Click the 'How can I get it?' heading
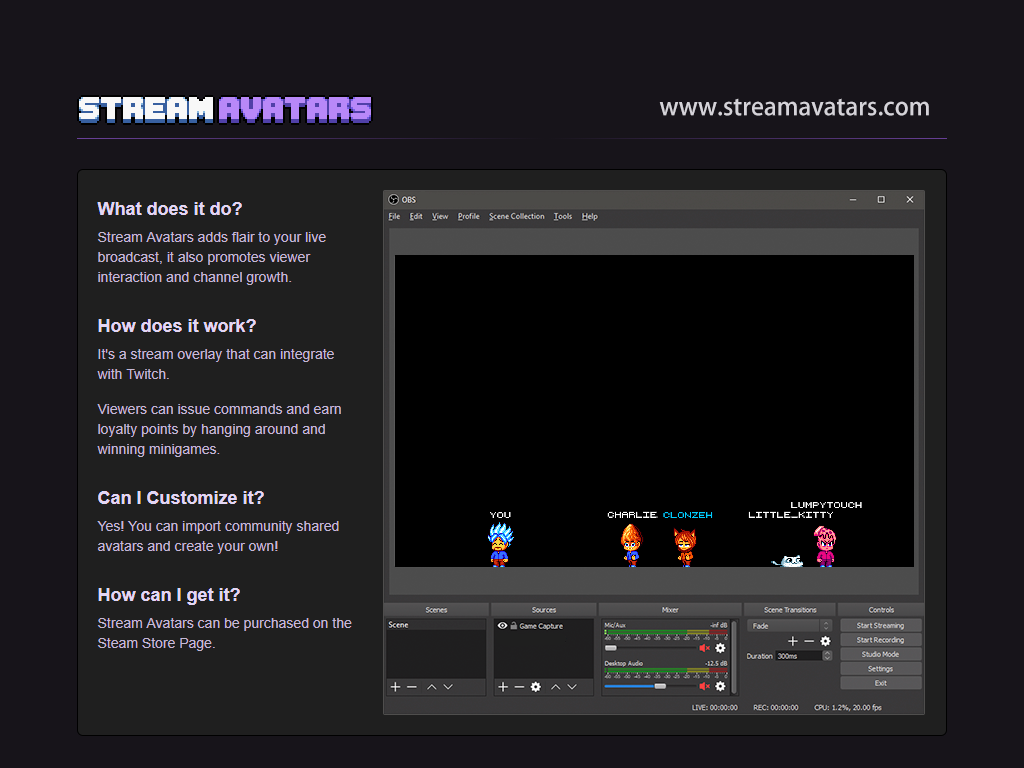Image resolution: width=1024 pixels, height=768 pixels. (168, 595)
